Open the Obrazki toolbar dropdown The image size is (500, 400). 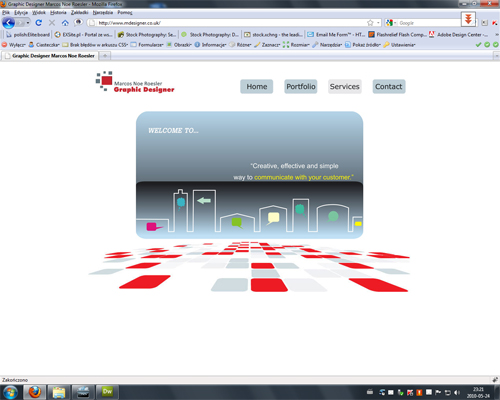(179, 45)
